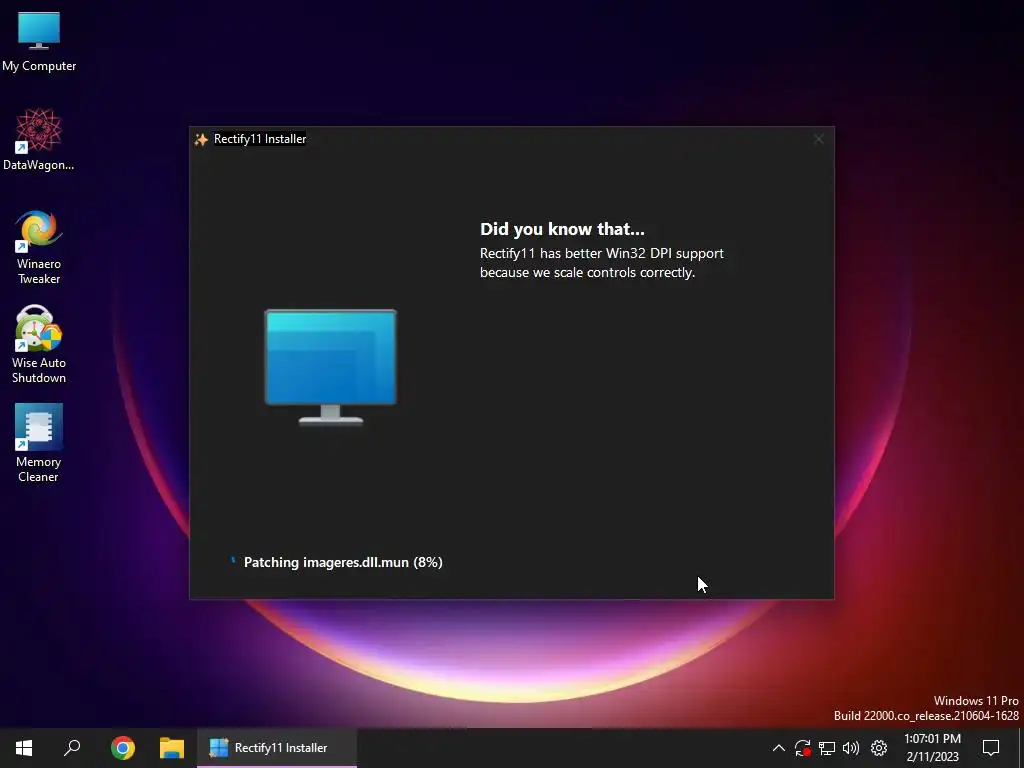Open the volume speaker tray icon
Screen dimensions: 1024x768
coord(851,748)
